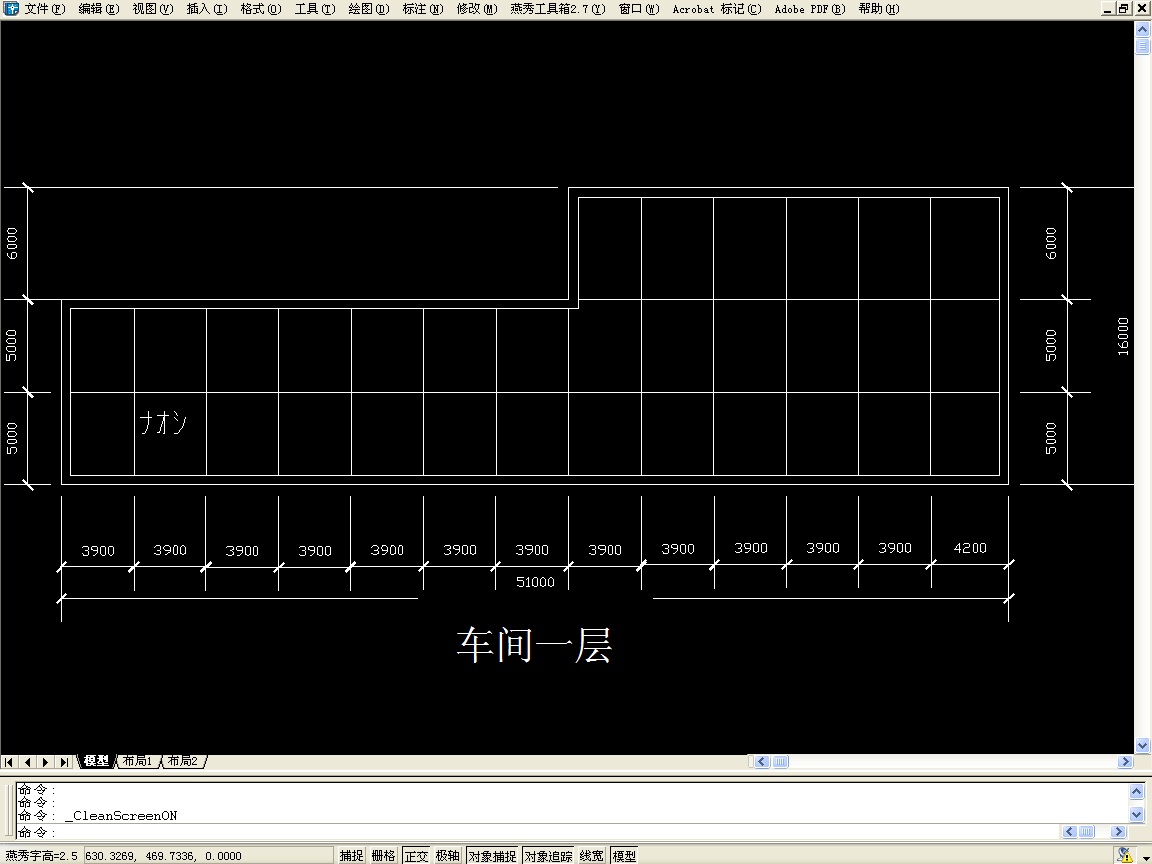Switch to the 模型 tab
The width and height of the screenshot is (1152, 864).
pos(96,761)
